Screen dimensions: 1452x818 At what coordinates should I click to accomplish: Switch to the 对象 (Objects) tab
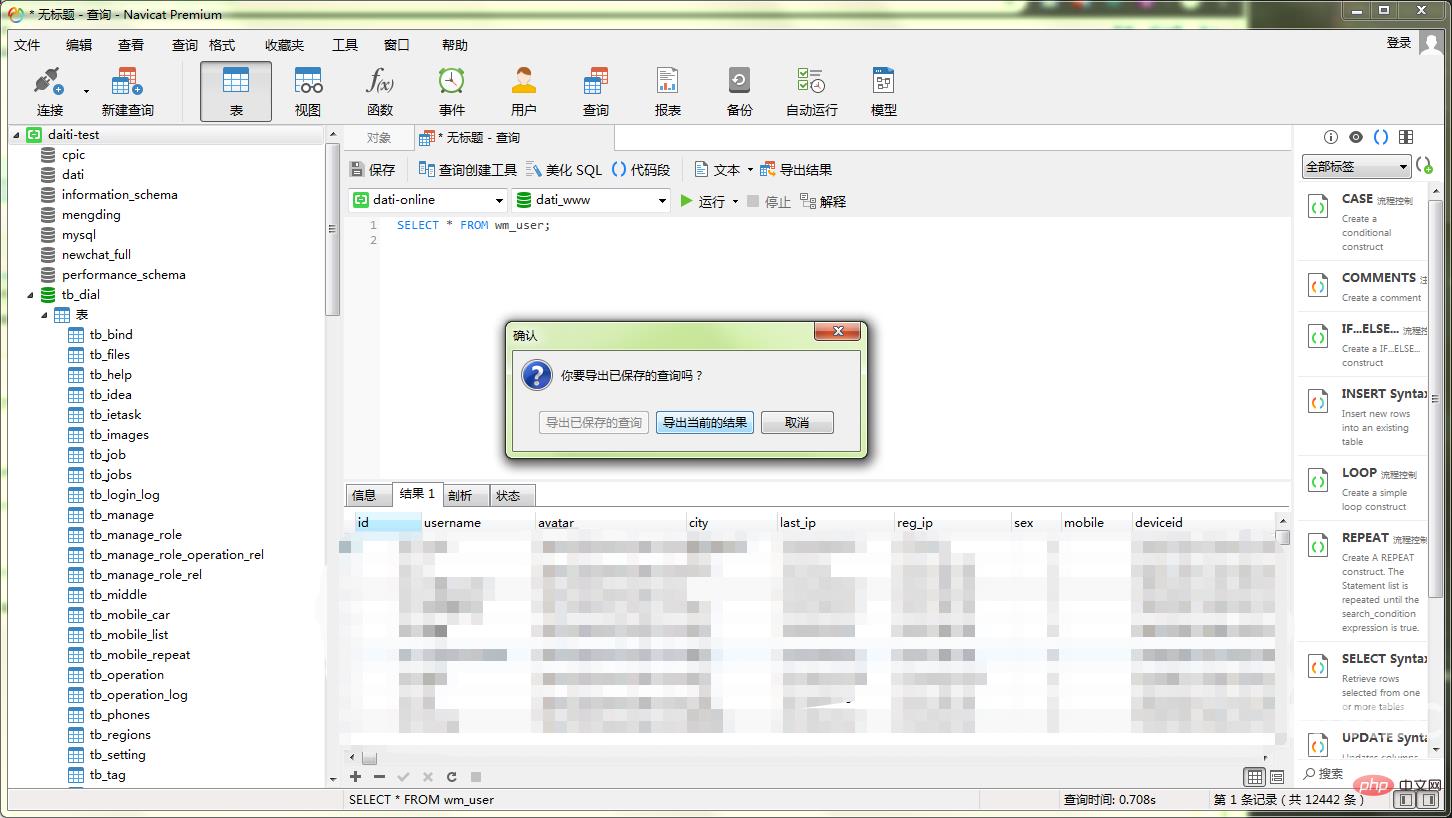tap(379, 138)
